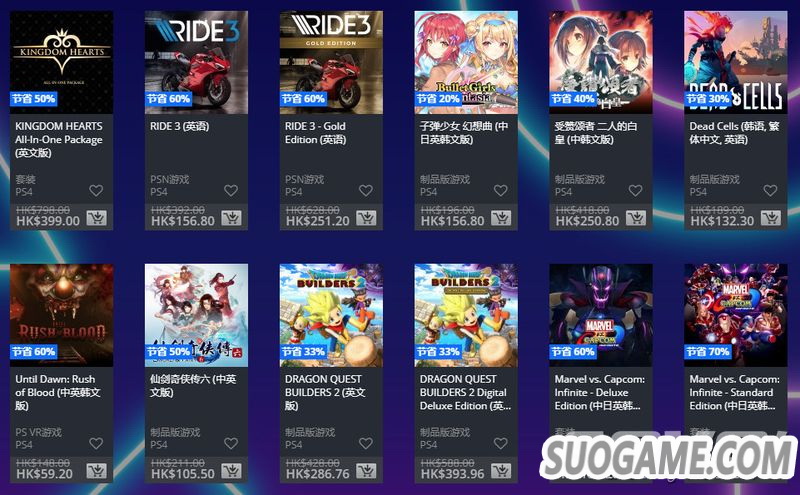Open Marvel vs. Capcom: Infinite Deluxe Edition title
This screenshot has width=800, height=495.
click(x=599, y=392)
